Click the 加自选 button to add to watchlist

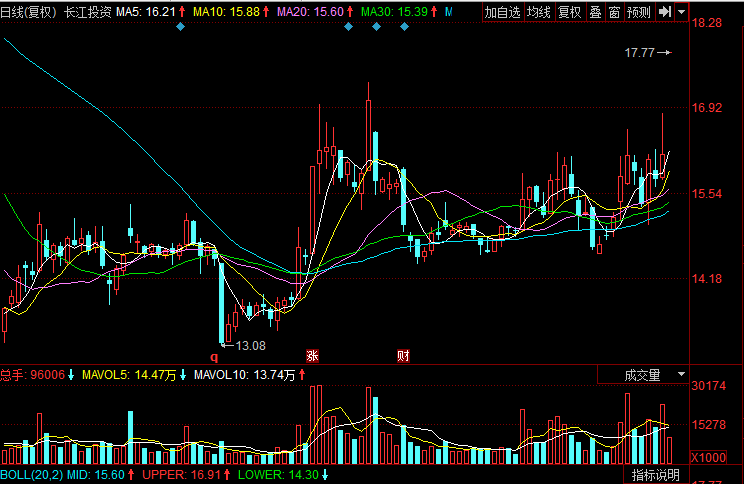point(503,12)
